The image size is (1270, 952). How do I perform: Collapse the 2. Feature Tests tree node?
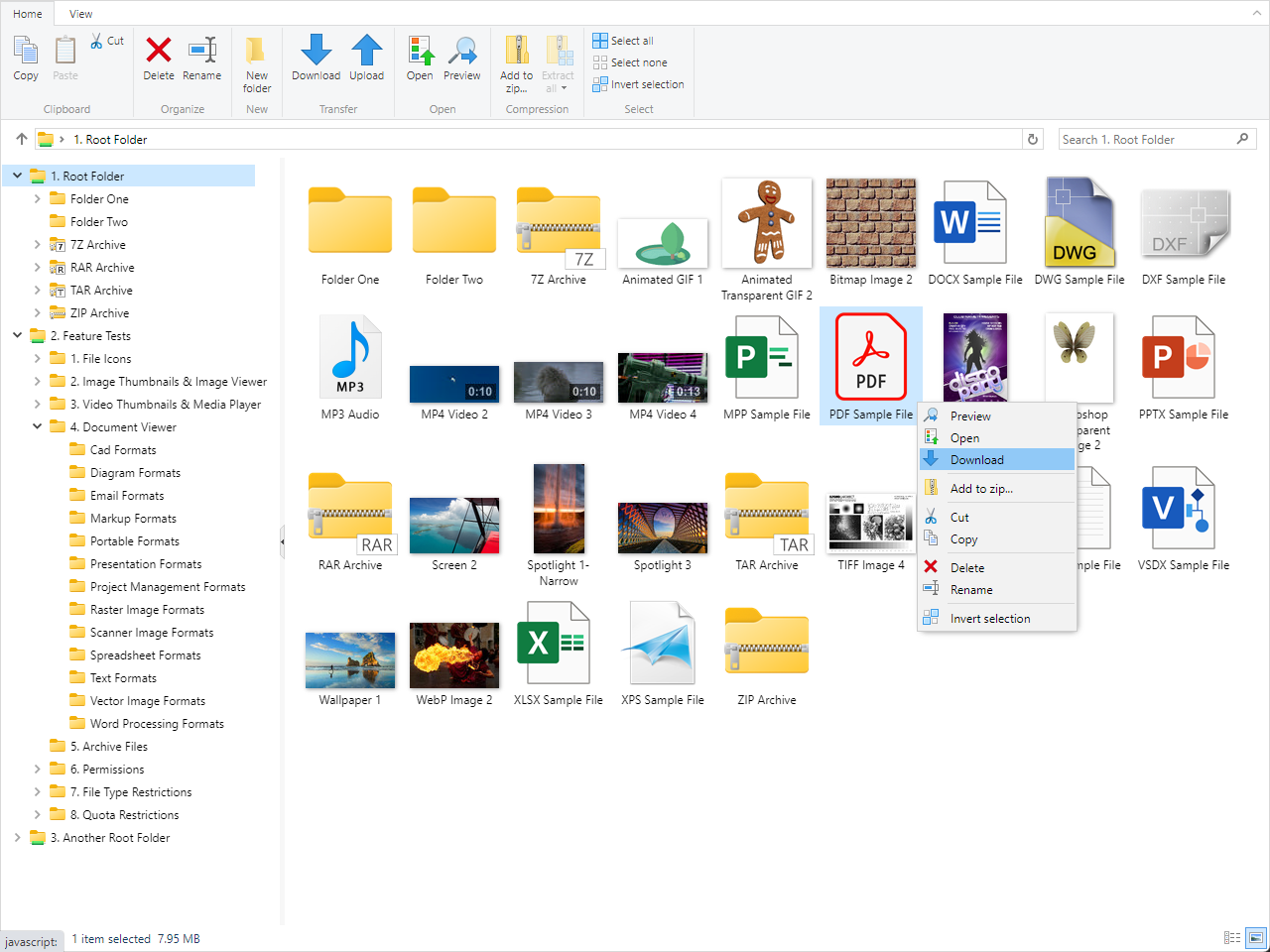tap(17, 335)
